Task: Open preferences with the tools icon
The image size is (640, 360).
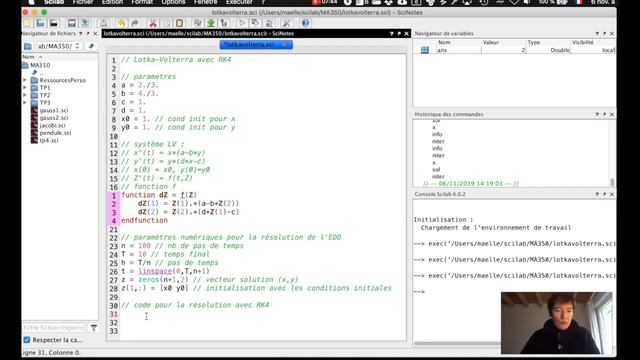Action: [287, 23]
